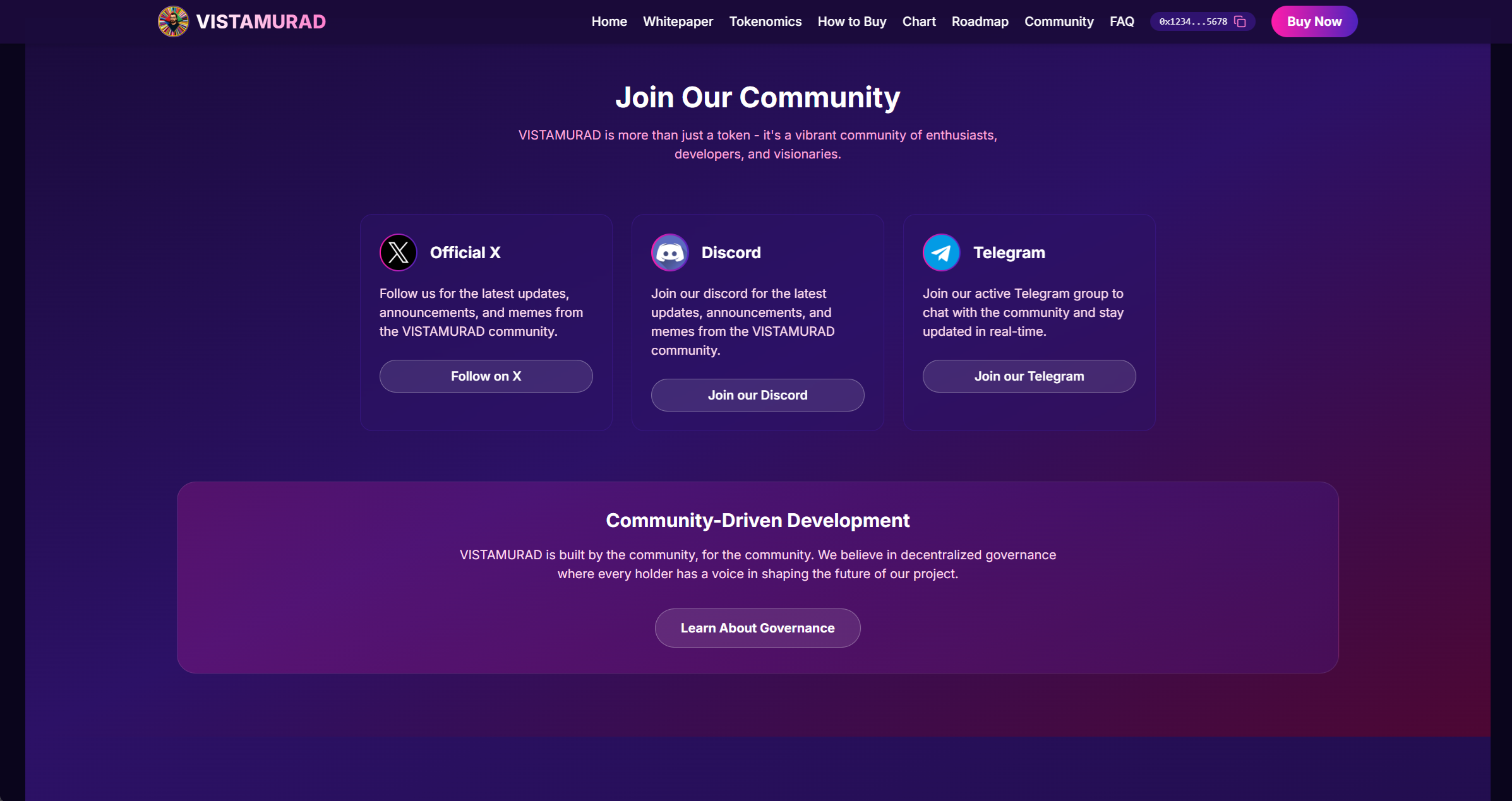Select Chart in the navigation bar

(918, 21)
